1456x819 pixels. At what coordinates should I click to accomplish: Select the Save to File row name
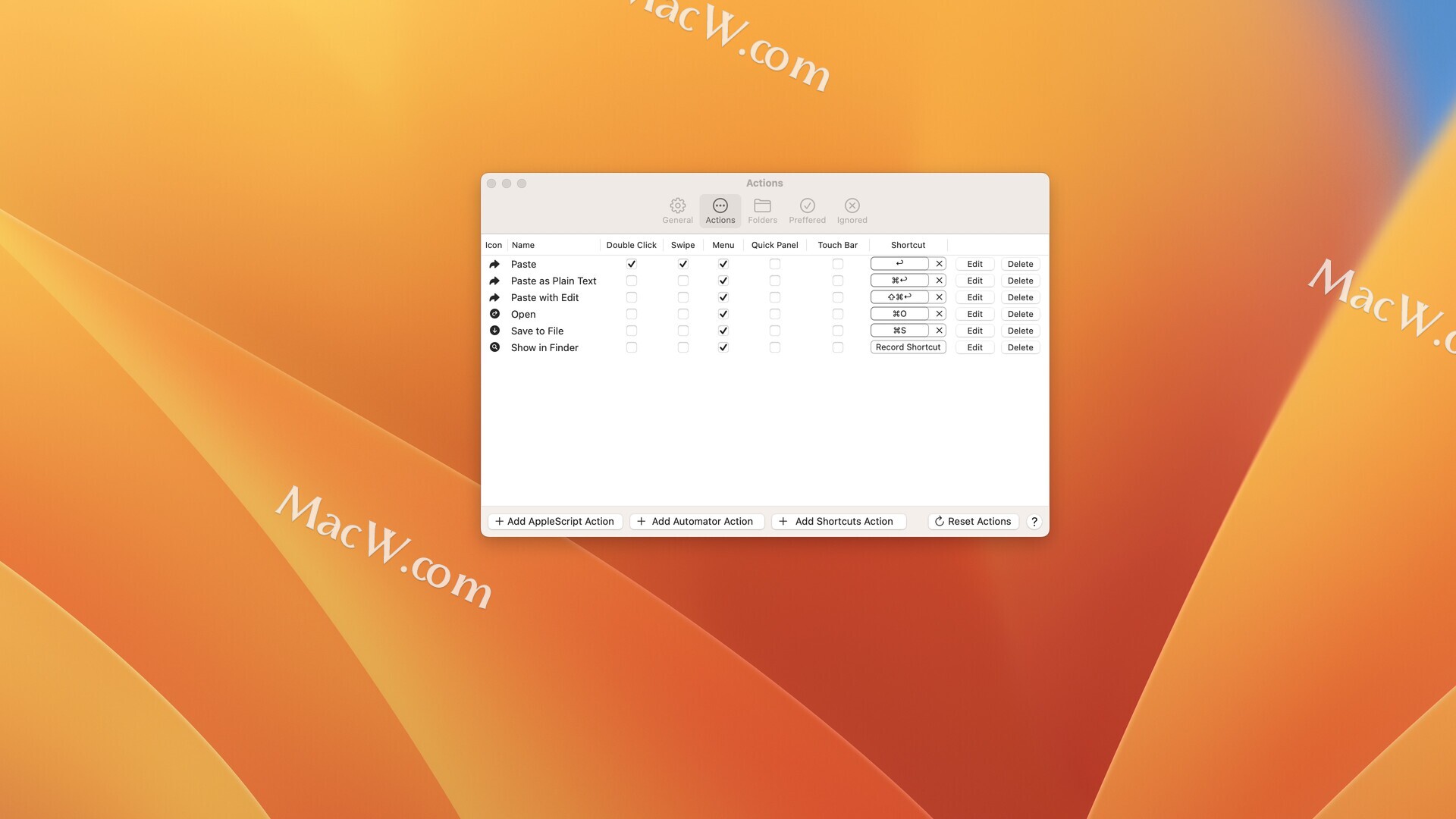537,331
